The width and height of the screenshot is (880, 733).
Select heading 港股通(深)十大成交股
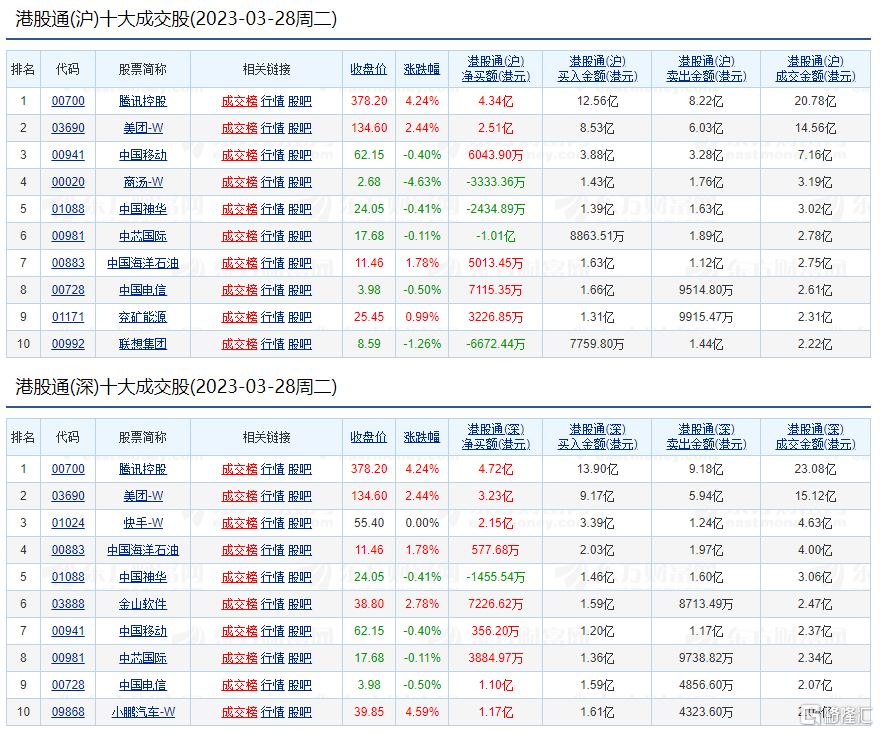pyautogui.click(x=176, y=386)
